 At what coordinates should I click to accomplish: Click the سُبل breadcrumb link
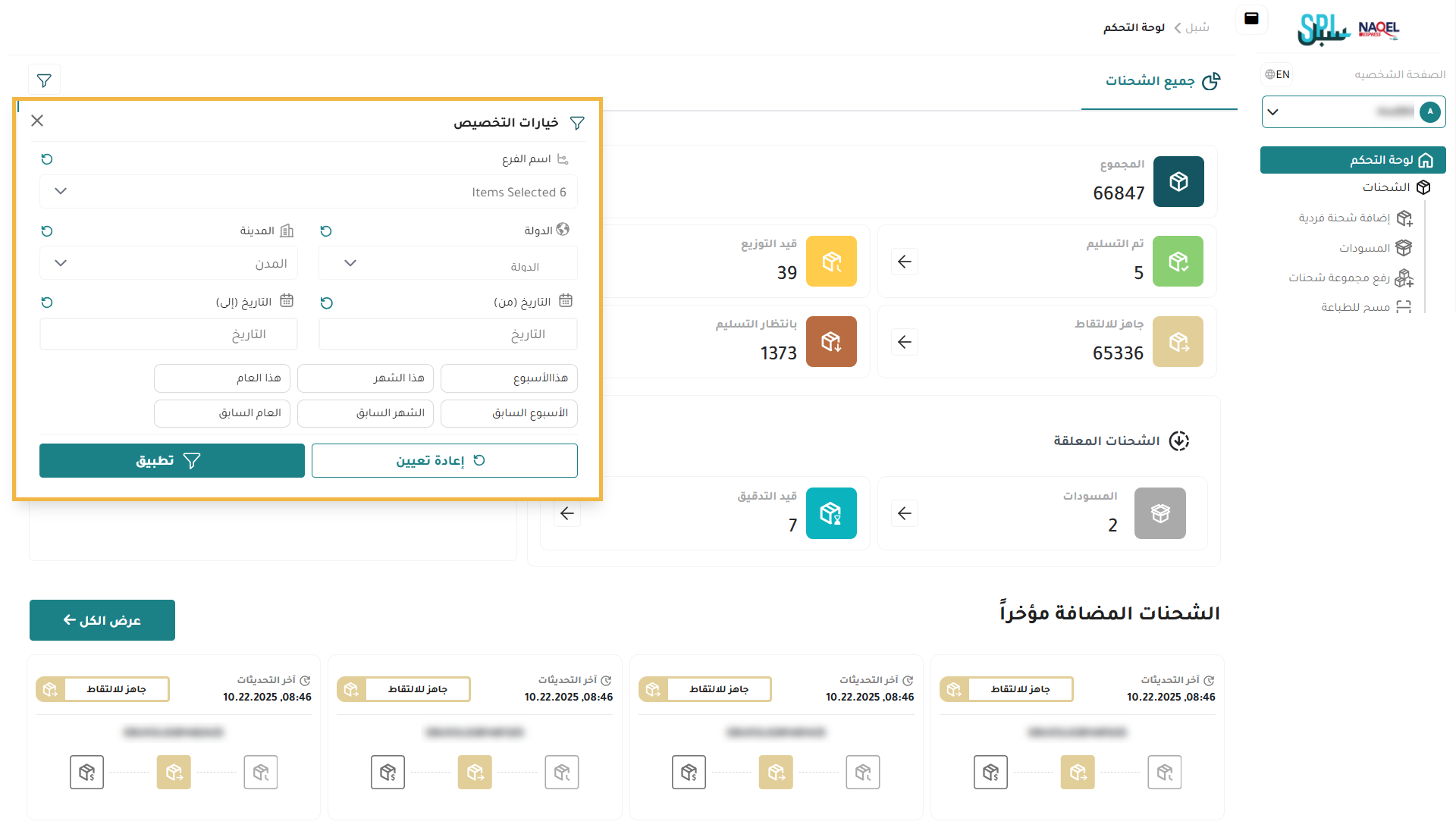(1197, 27)
